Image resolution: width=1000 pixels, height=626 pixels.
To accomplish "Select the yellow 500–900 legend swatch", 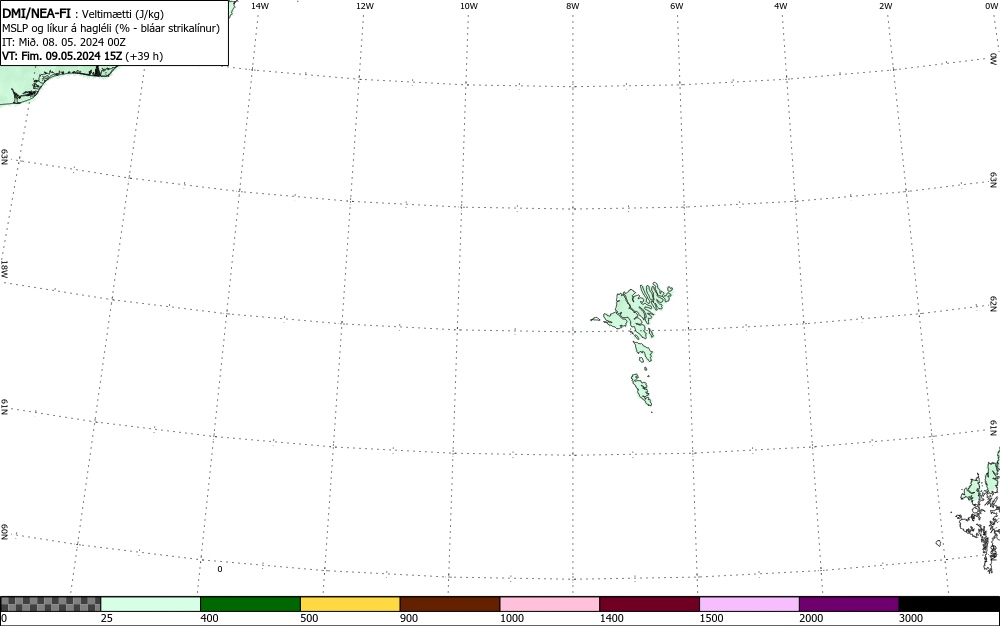I will 350,604.
